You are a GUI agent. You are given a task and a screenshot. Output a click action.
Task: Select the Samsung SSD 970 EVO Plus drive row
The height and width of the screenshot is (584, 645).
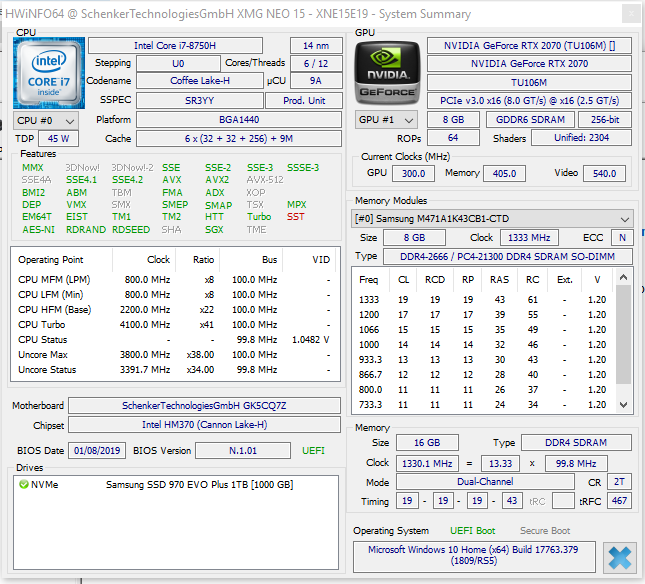point(176,485)
